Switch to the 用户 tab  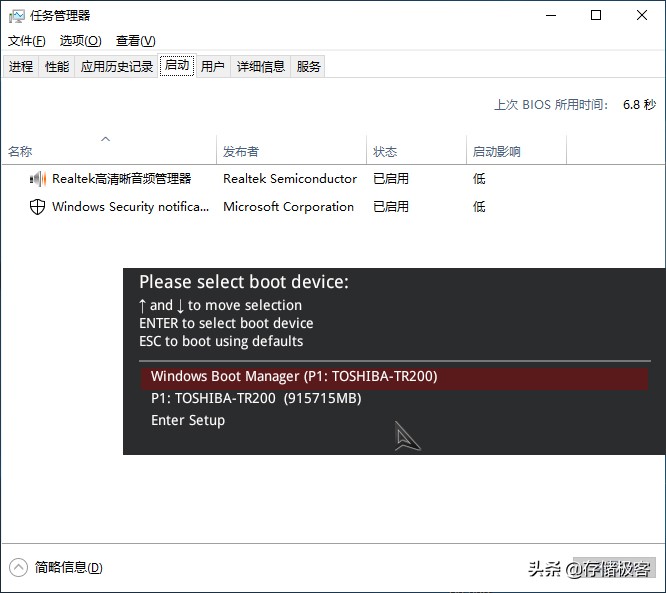point(213,66)
